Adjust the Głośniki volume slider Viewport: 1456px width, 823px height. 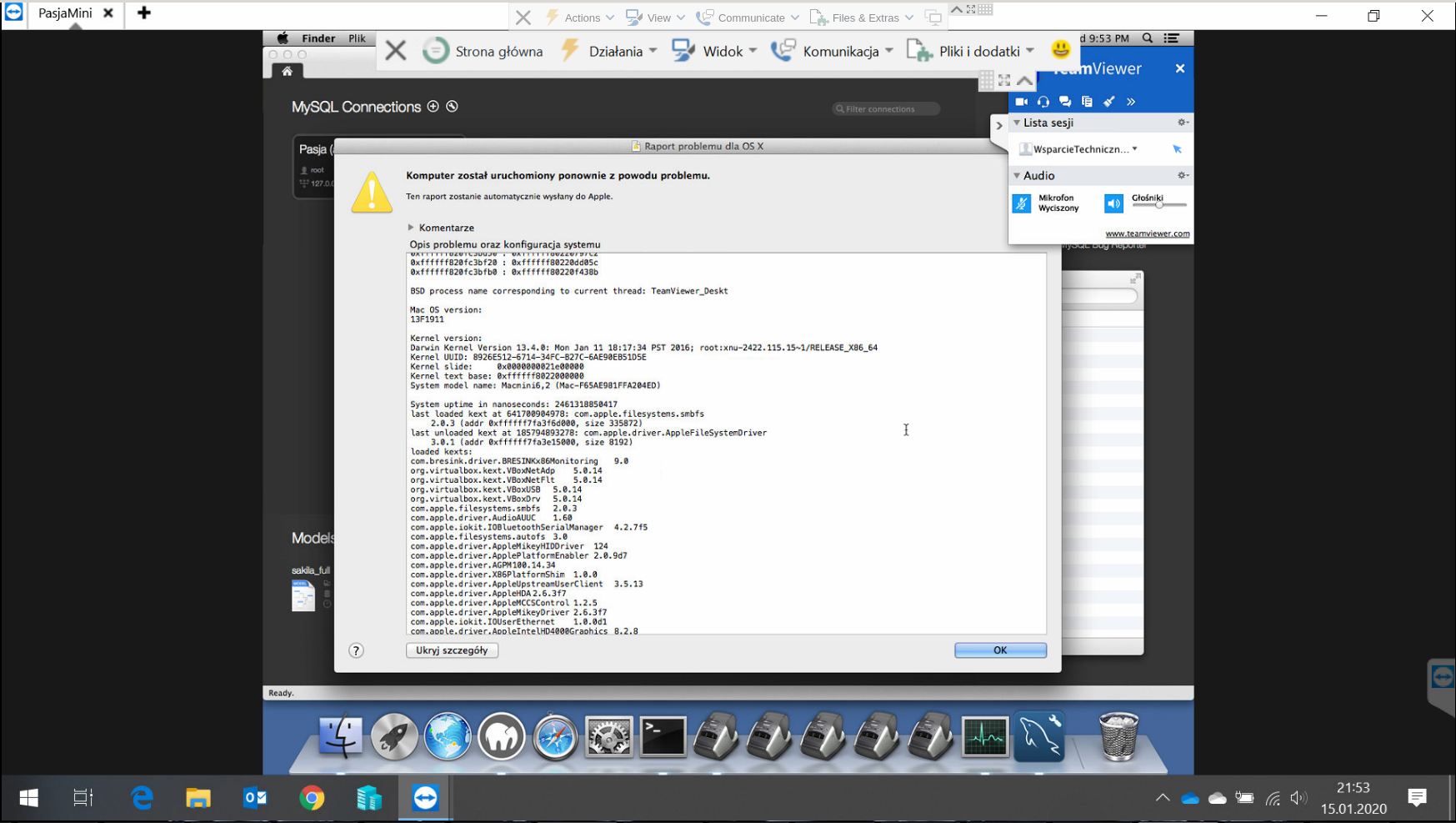click(x=1159, y=205)
